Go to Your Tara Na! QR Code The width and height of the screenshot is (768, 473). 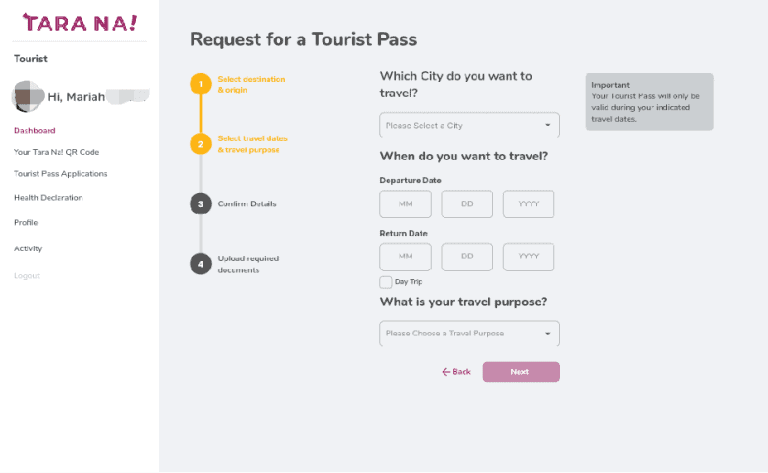[56, 152]
